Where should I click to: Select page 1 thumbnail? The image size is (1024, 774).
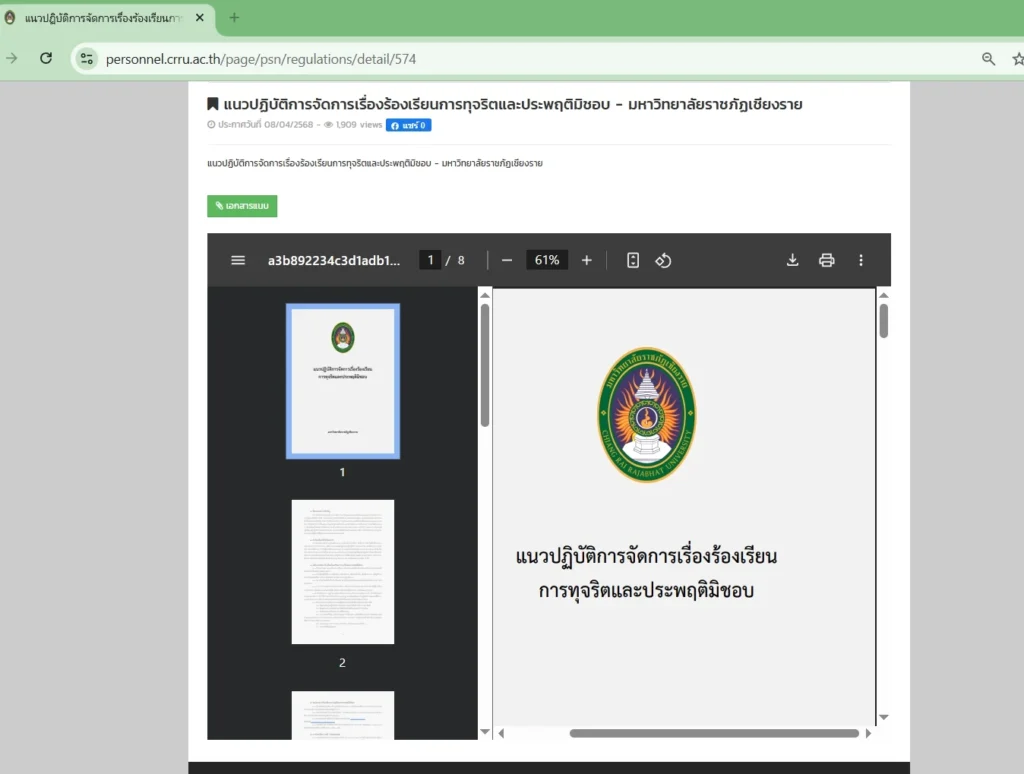[x=343, y=381]
